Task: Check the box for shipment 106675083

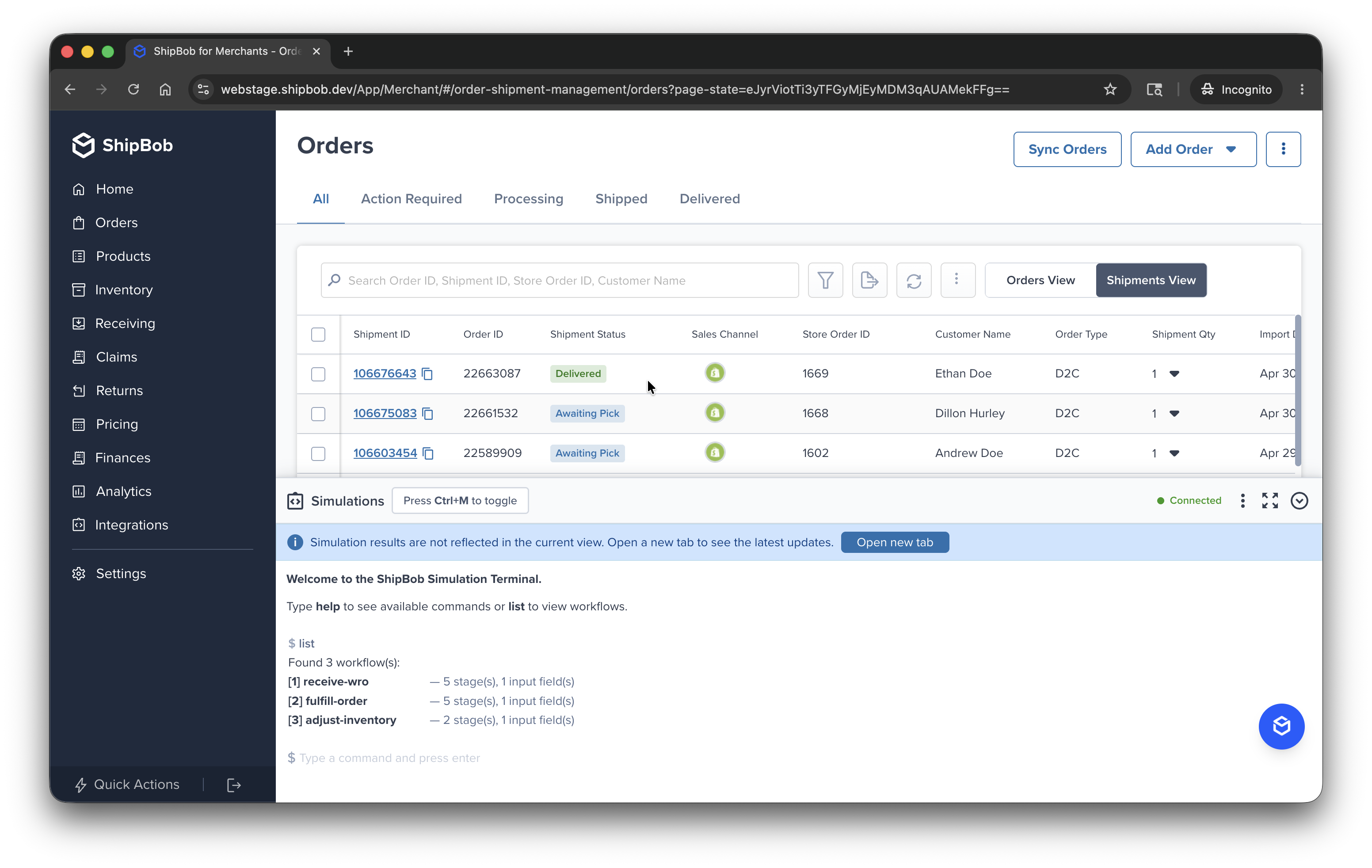Action: 318,414
